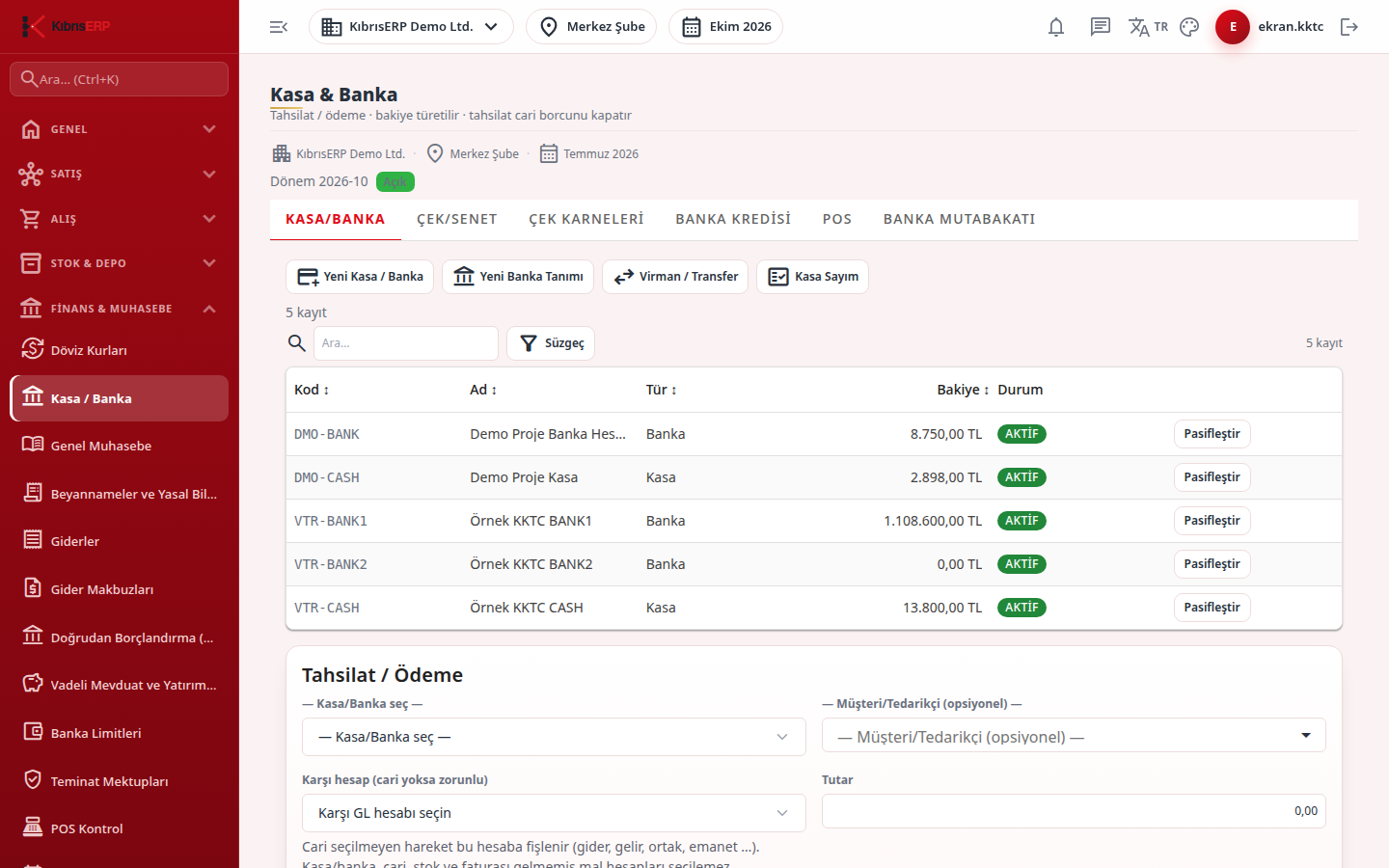Click the KıbrısERP logo

[67, 26]
